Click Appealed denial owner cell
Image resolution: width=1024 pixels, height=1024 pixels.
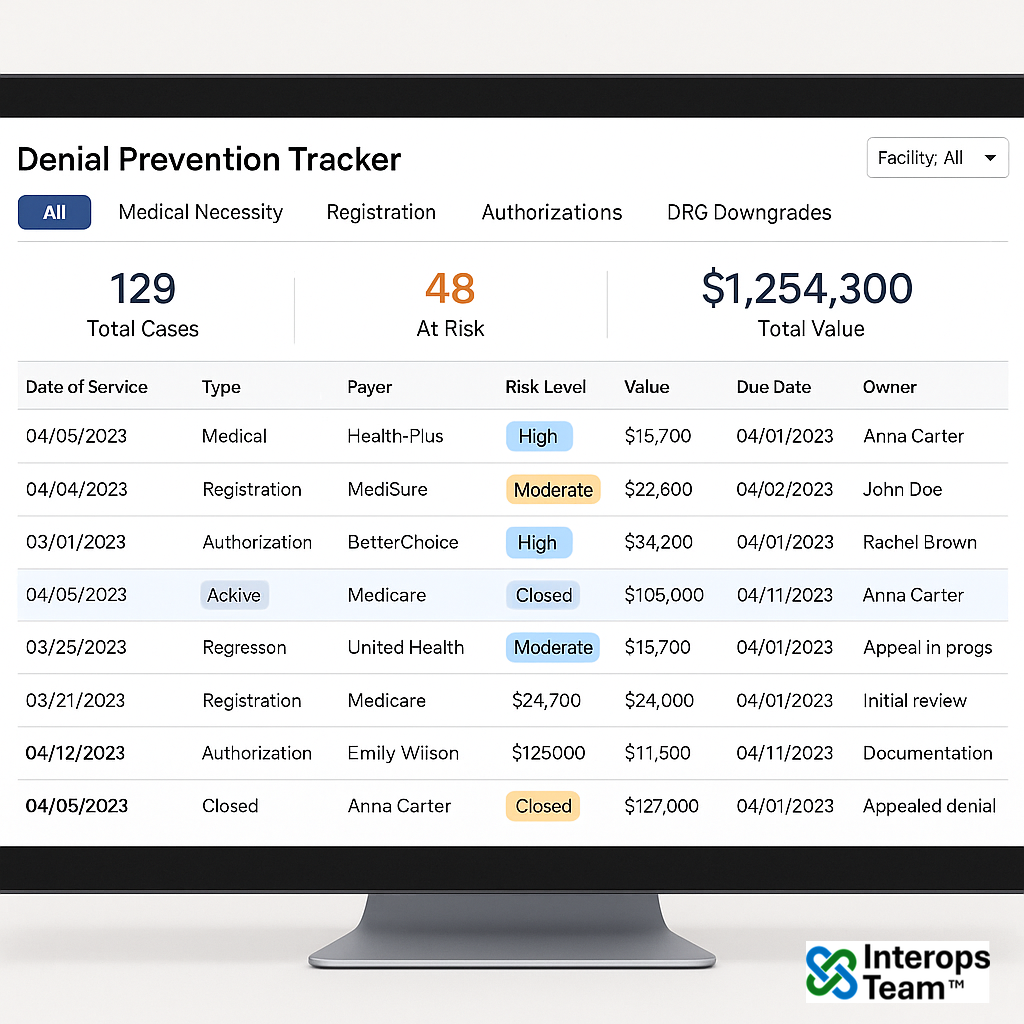point(929,806)
